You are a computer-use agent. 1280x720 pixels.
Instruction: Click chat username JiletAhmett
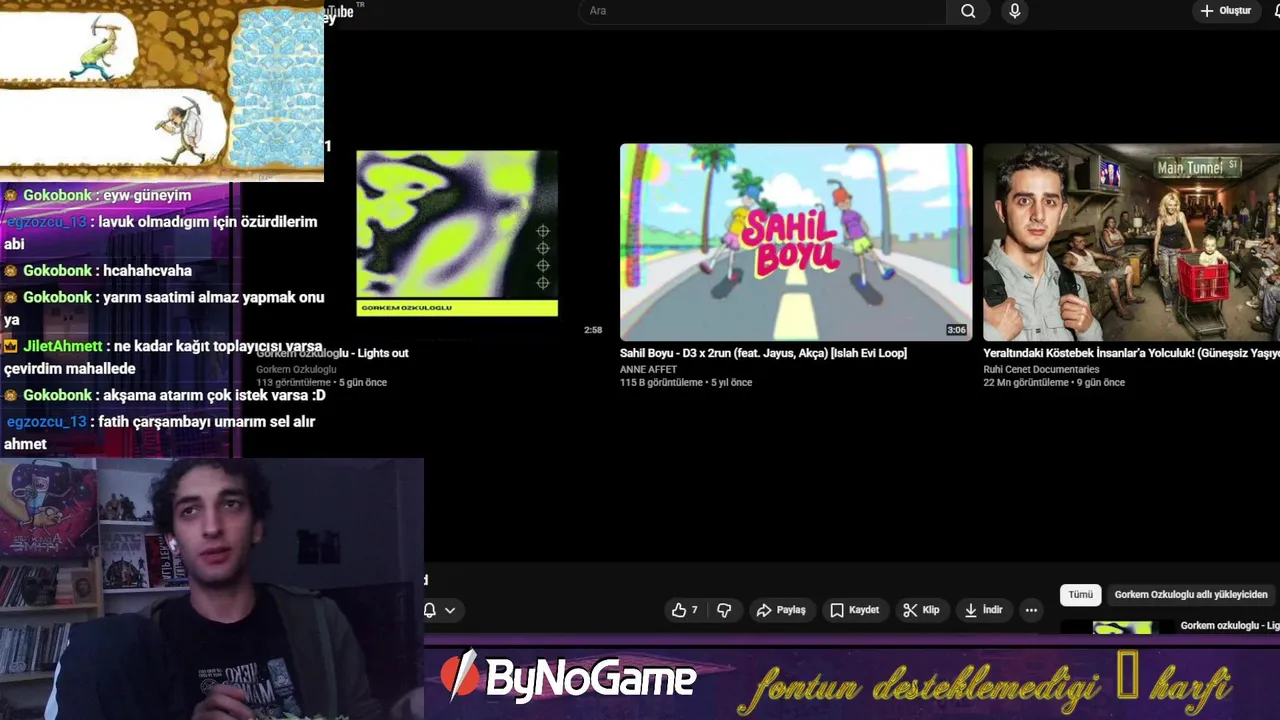63,346
